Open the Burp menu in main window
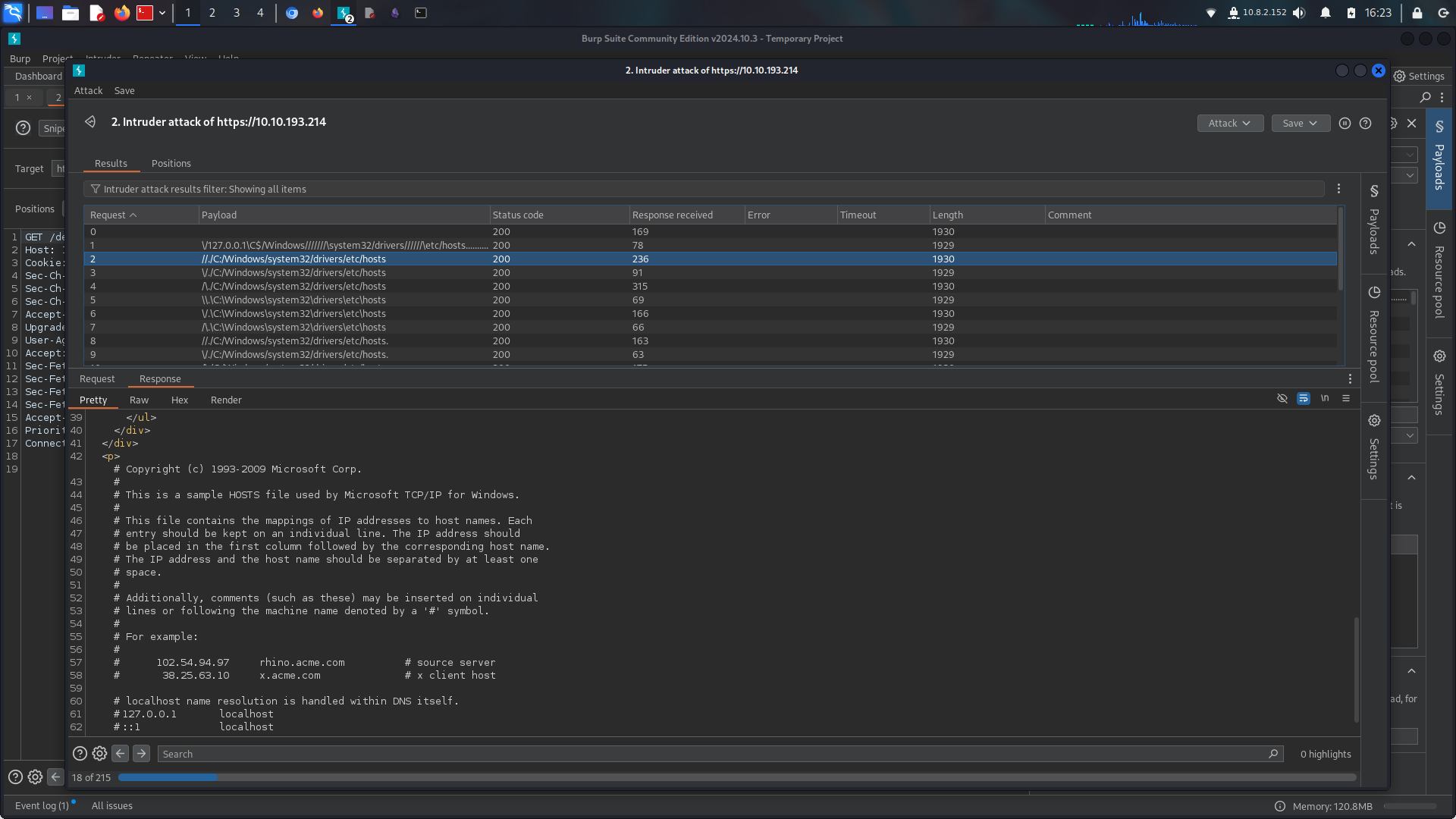Screen dimensions: 1456x819 pyautogui.click(x=20, y=58)
